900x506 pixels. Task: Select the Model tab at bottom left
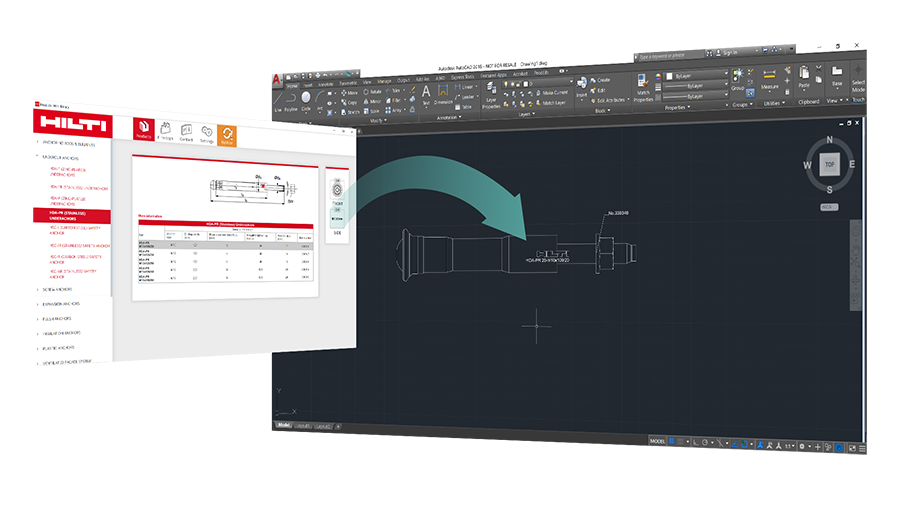[x=283, y=425]
